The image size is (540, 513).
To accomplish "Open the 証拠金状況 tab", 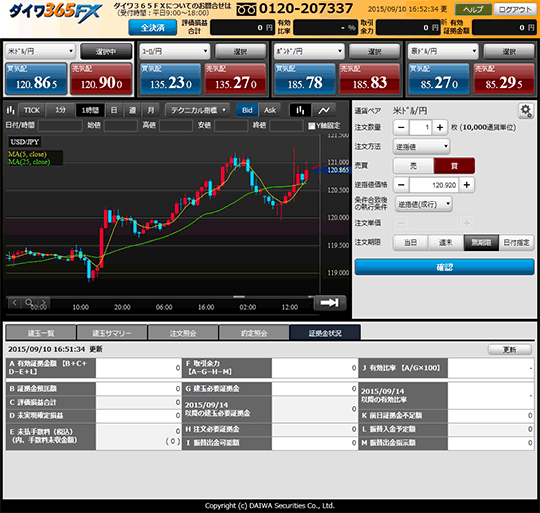I will (x=325, y=333).
